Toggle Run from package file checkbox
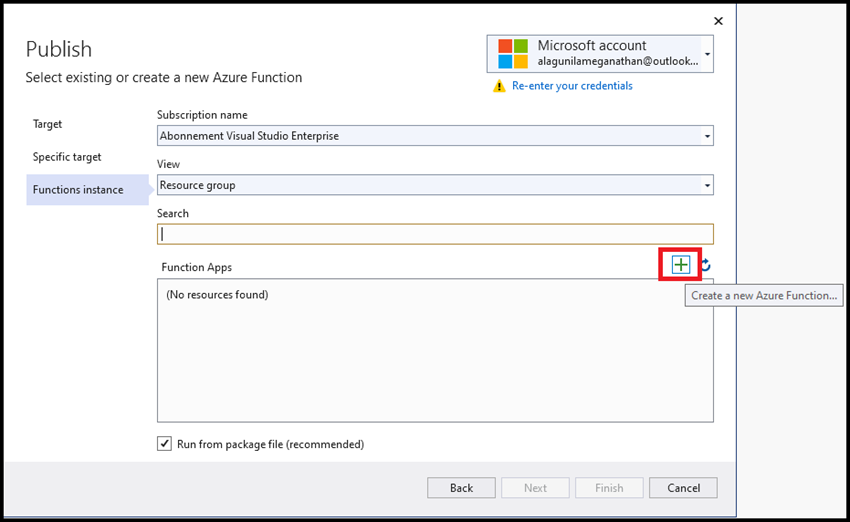 point(165,444)
